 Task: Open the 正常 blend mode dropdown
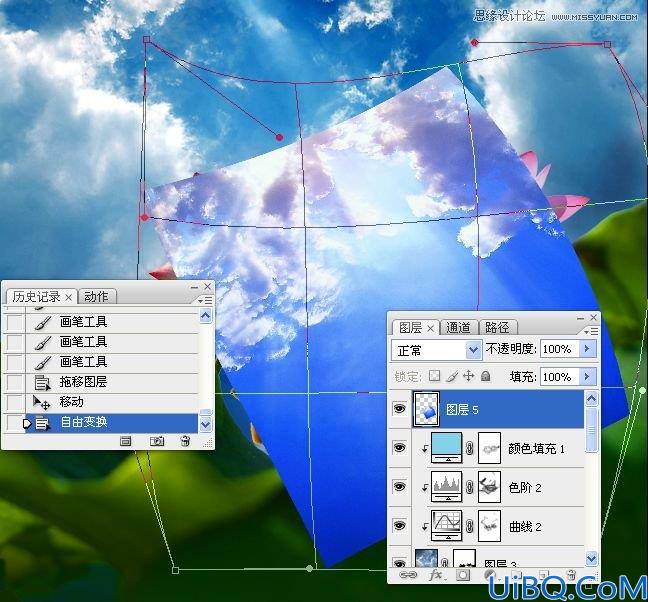pyautogui.click(x=473, y=350)
